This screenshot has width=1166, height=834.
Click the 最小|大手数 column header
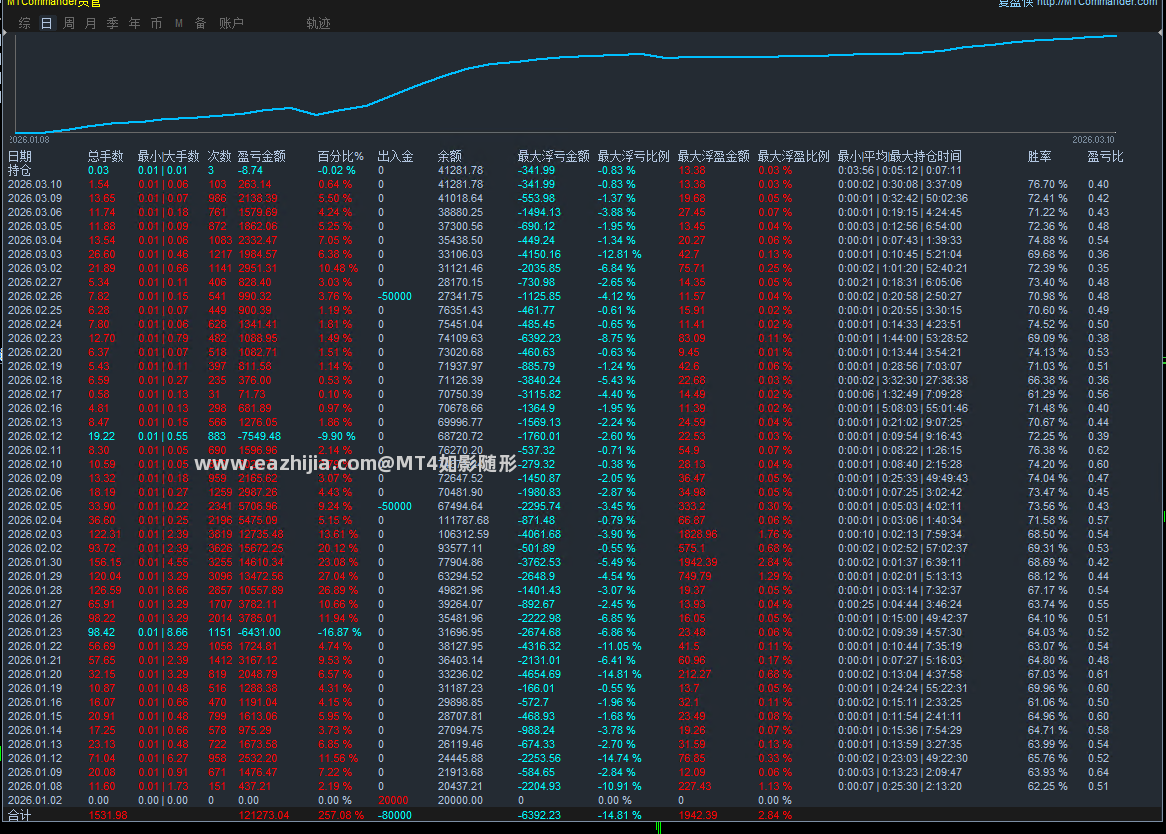coord(168,156)
